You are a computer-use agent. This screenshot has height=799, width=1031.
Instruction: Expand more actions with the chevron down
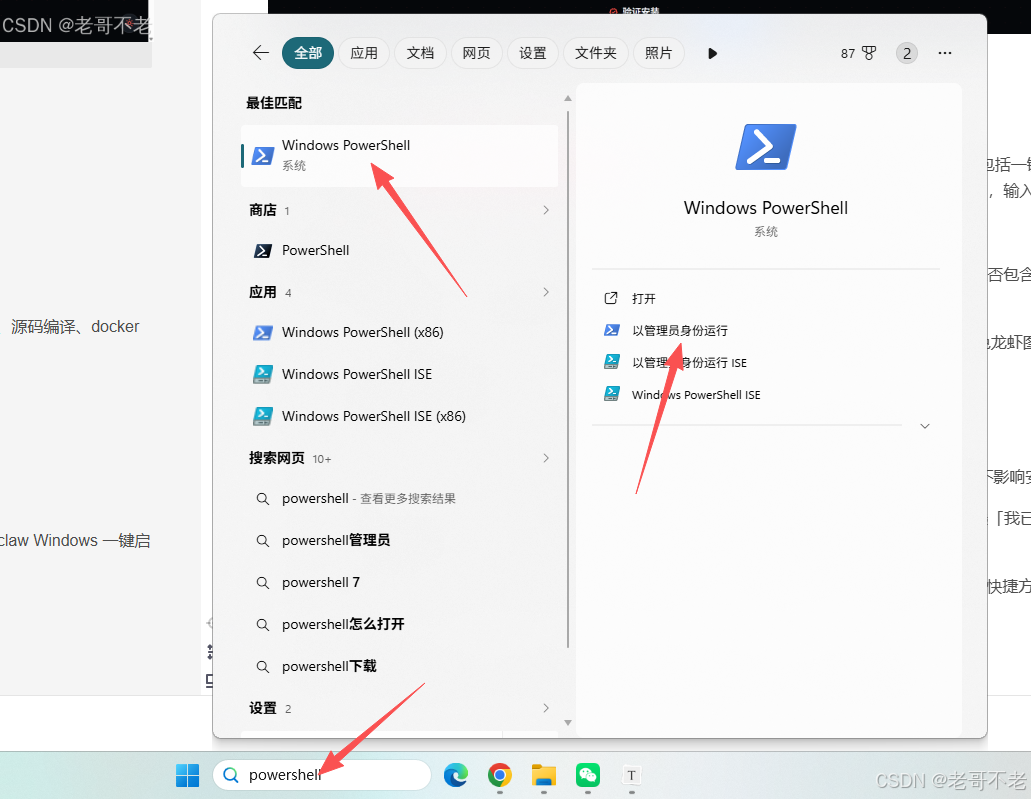click(x=924, y=426)
